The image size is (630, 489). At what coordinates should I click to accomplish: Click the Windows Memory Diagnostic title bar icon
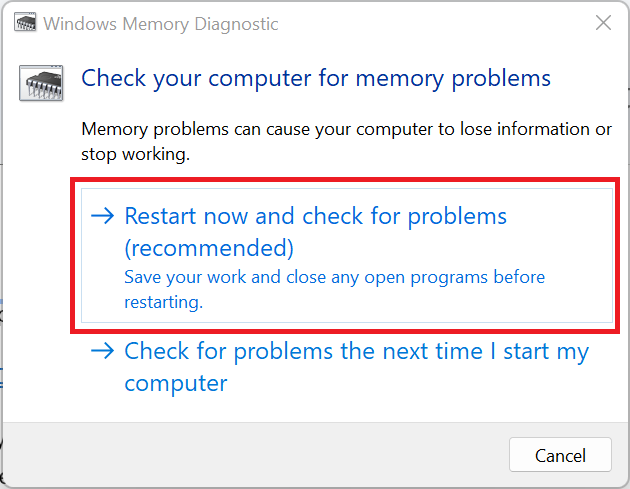pos(27,24)
